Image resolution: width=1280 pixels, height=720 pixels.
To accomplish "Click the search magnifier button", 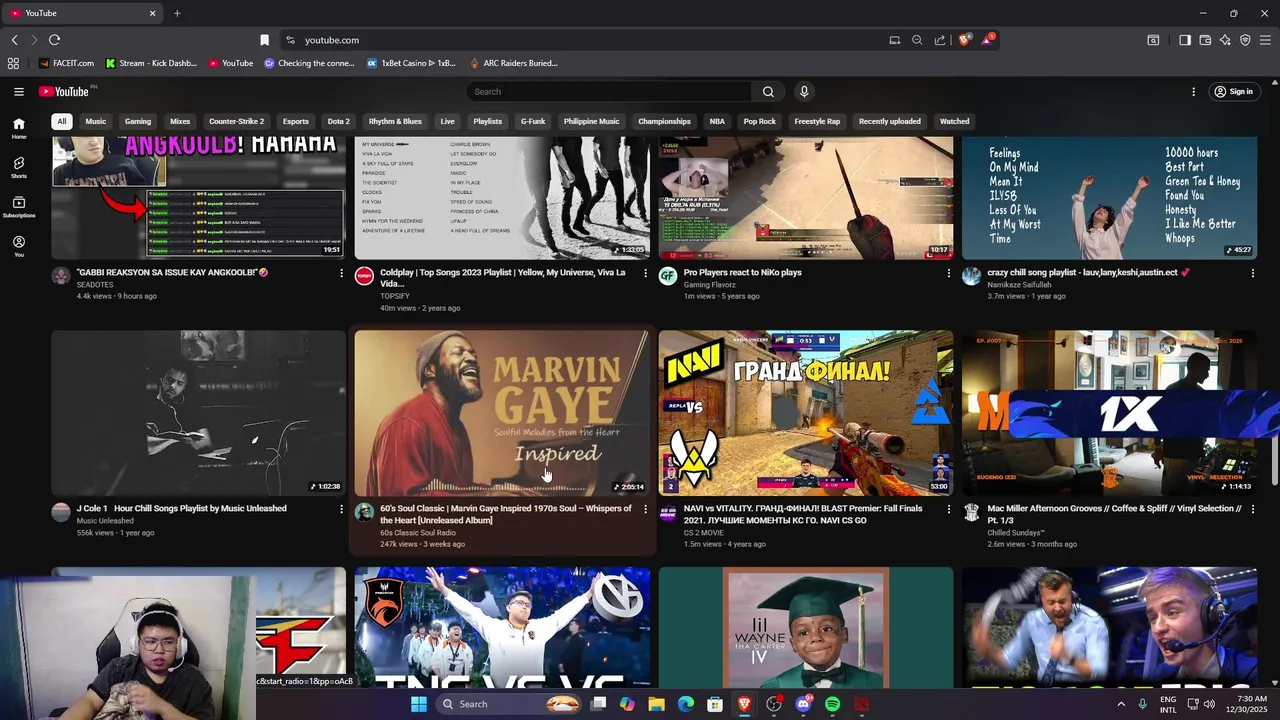I will tap(768, 91).
